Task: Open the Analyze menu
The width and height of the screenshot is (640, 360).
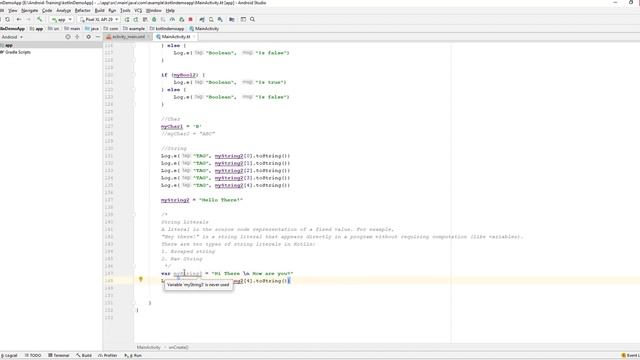Action: tap(63, 10)
